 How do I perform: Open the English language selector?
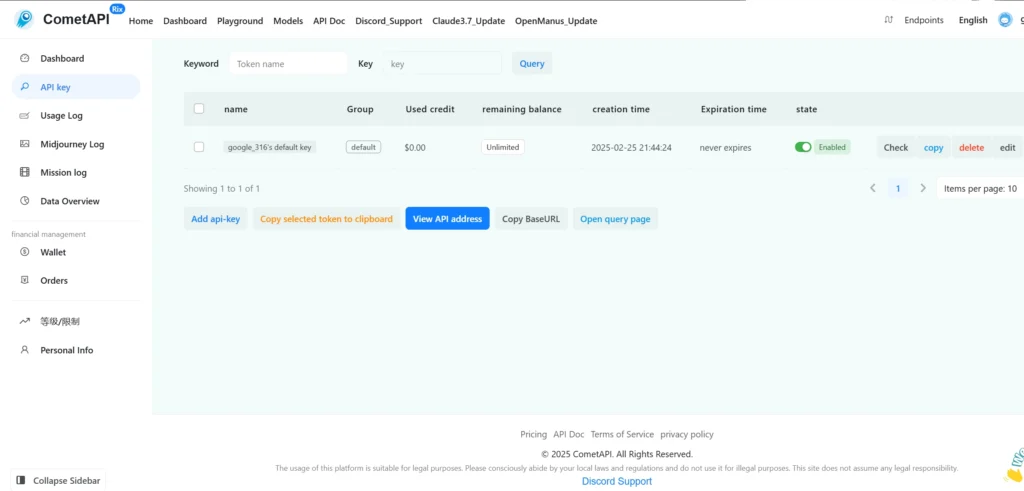(x=972, y=20)
